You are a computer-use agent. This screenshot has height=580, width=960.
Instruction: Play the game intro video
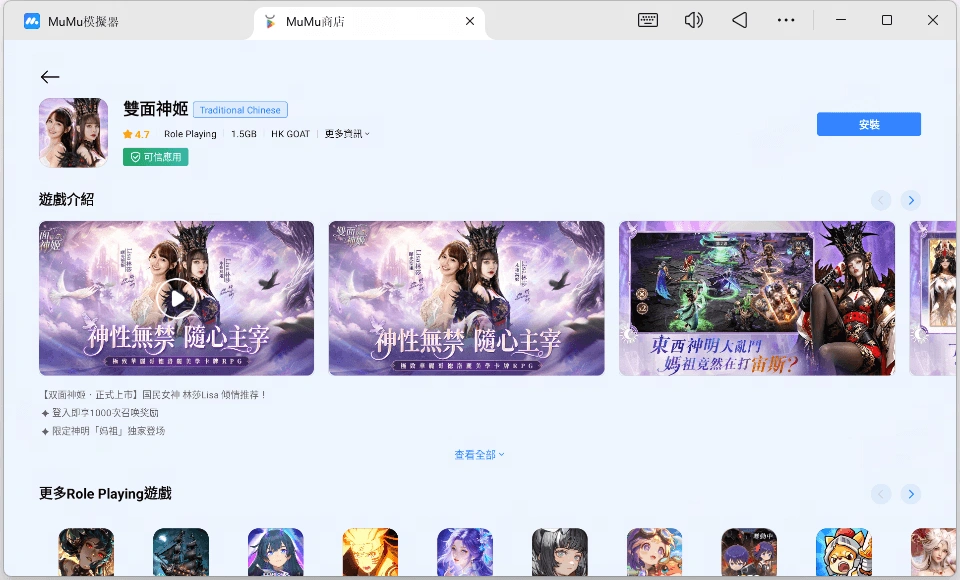pyautogui.click(x=176, y=298)
